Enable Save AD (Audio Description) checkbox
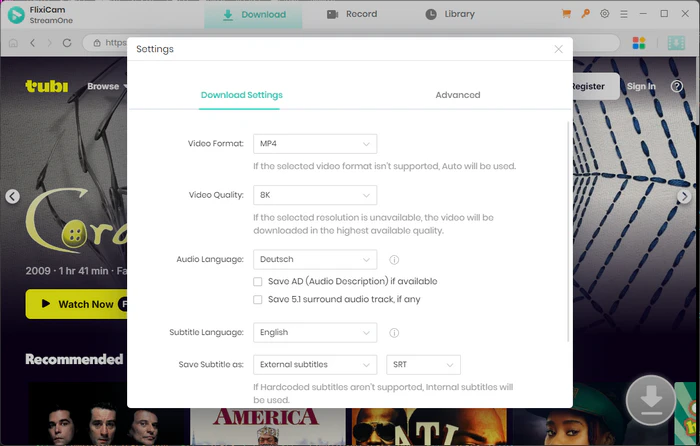The height and width of the screenshot is (446, 700). 258,282
